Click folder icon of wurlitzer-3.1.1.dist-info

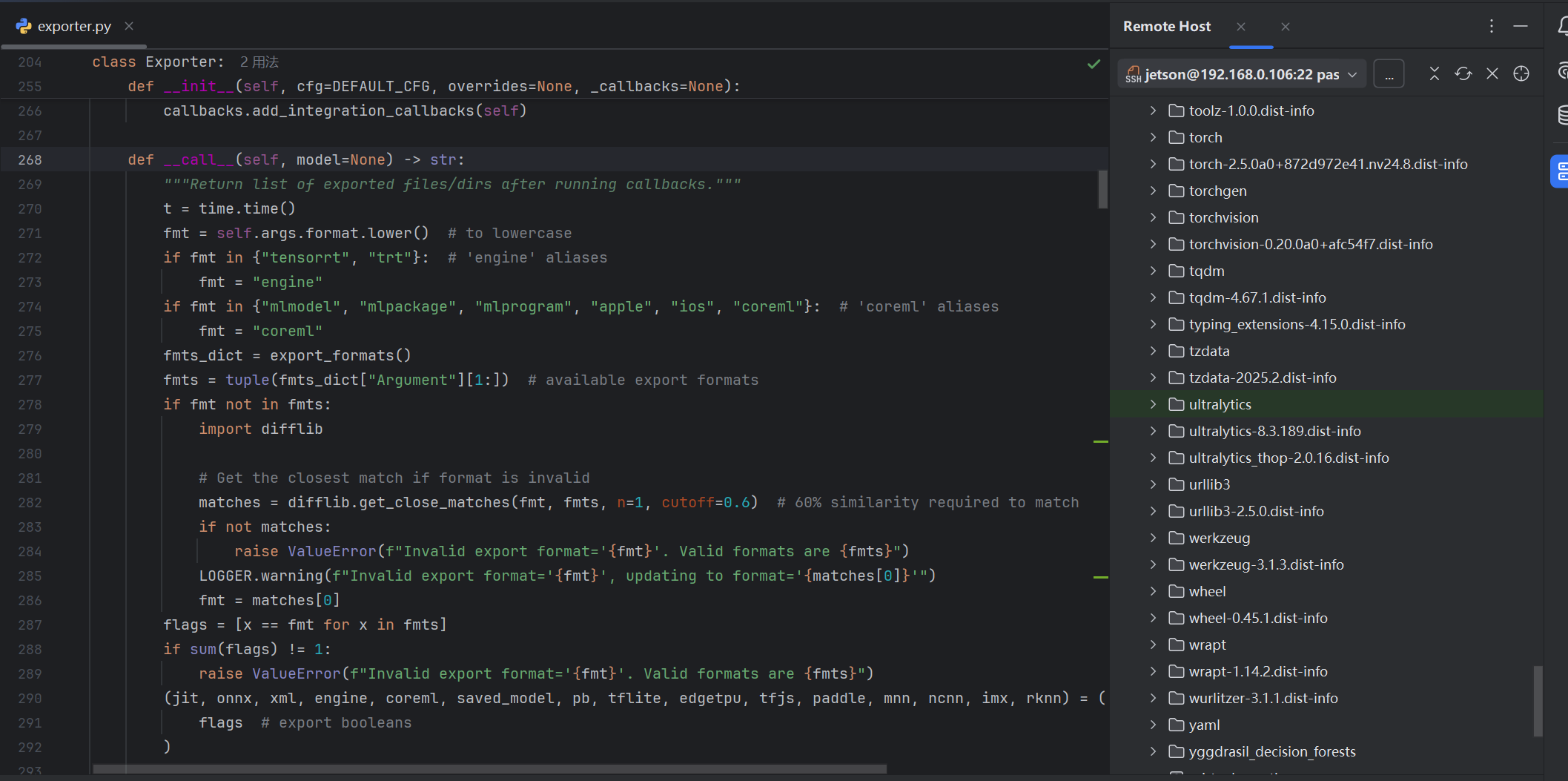(1176, 698)
